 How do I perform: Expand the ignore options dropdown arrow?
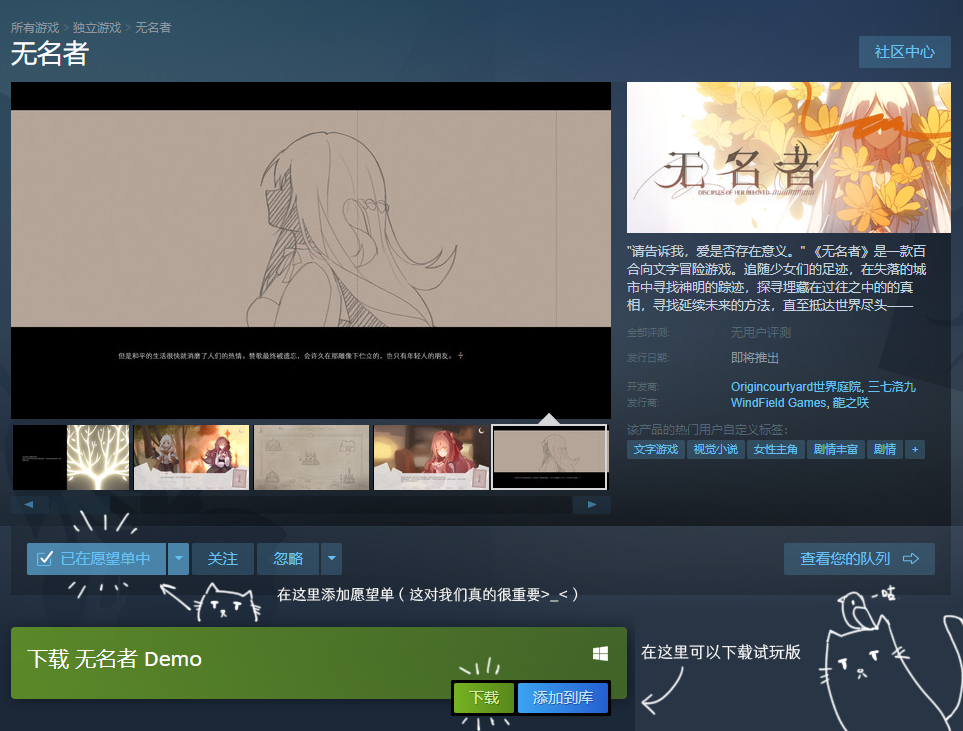point(331,558)
